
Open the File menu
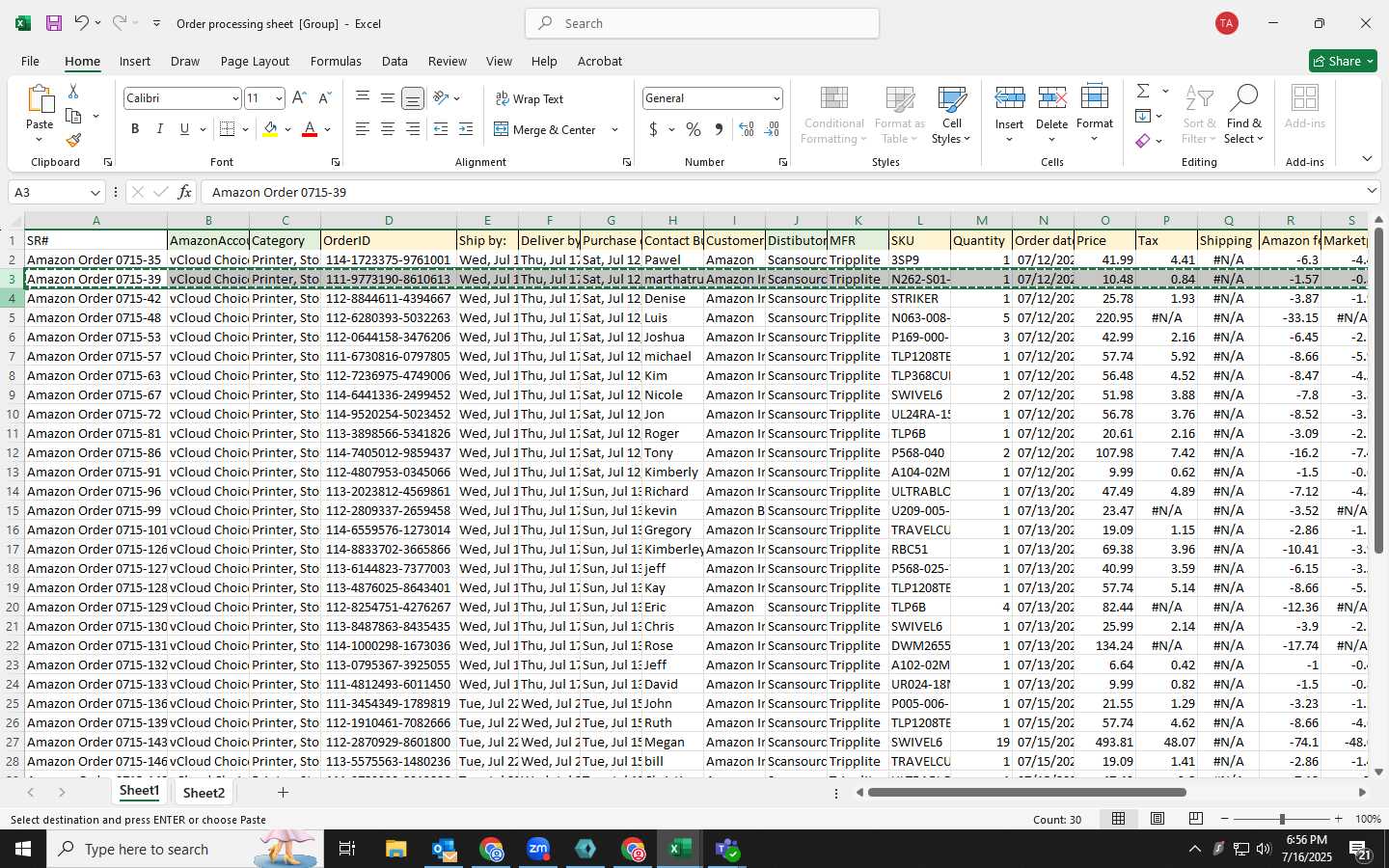coord(31,61)
